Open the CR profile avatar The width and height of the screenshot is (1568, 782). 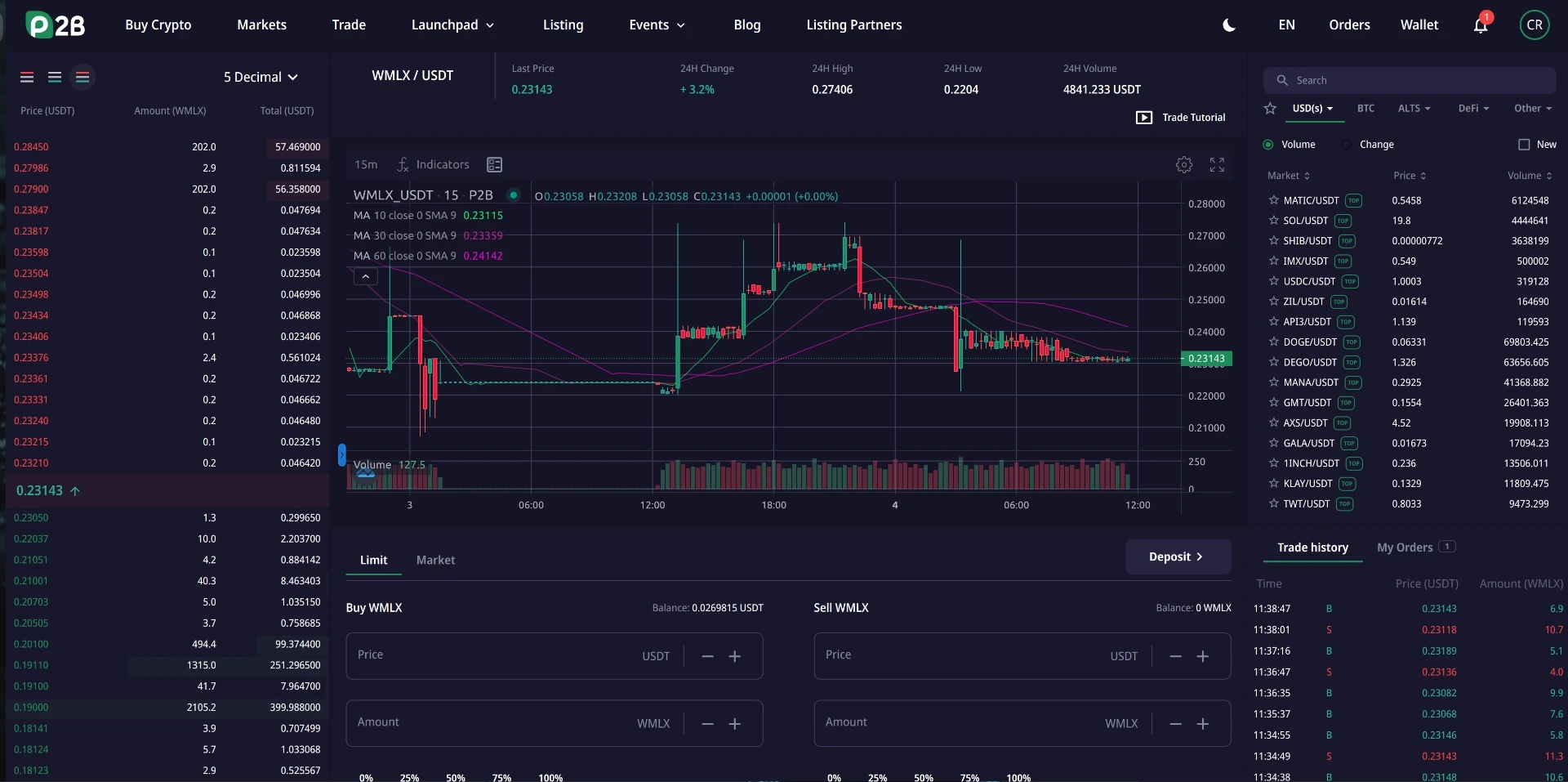click(x=1535, y=25)
